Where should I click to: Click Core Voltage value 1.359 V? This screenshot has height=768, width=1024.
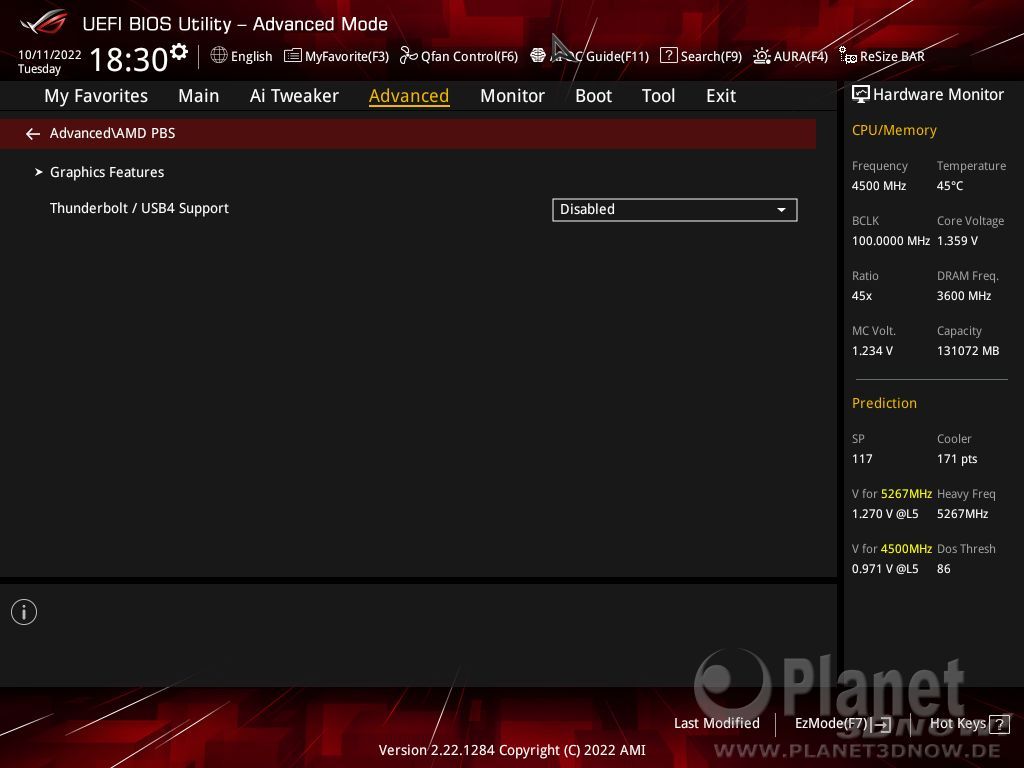pyautogui.click(x=957, y=241)
